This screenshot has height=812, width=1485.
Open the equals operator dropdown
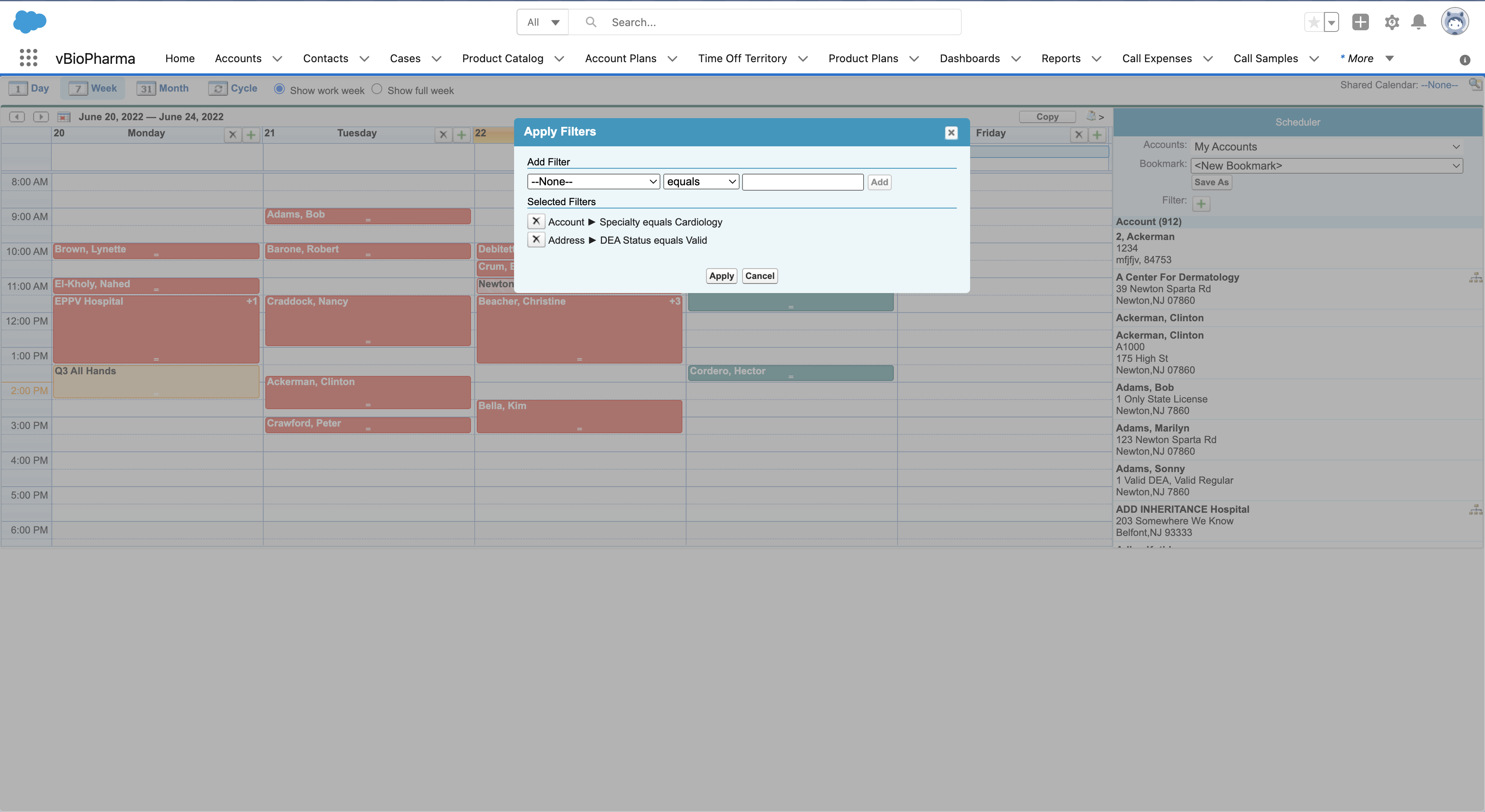700,182
